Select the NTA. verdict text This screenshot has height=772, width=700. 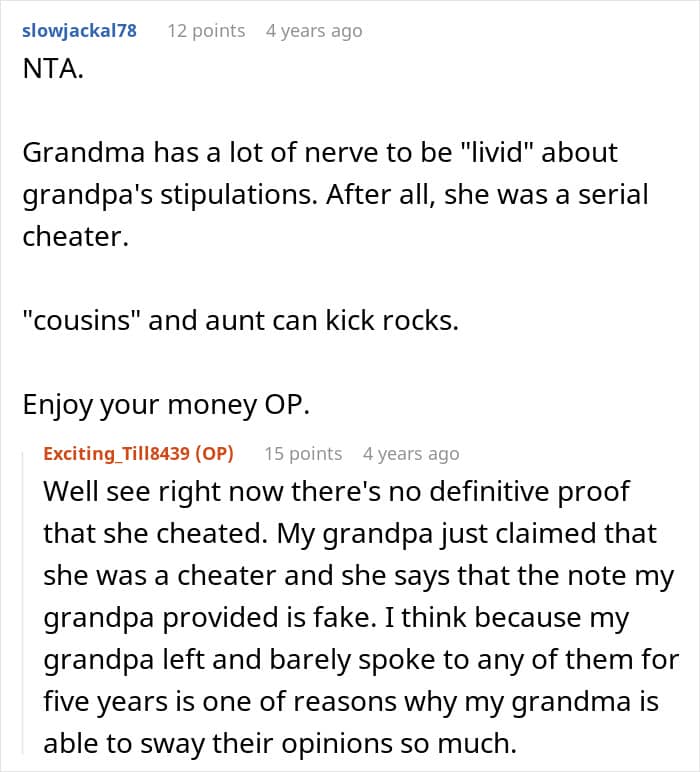coord(53,68)
